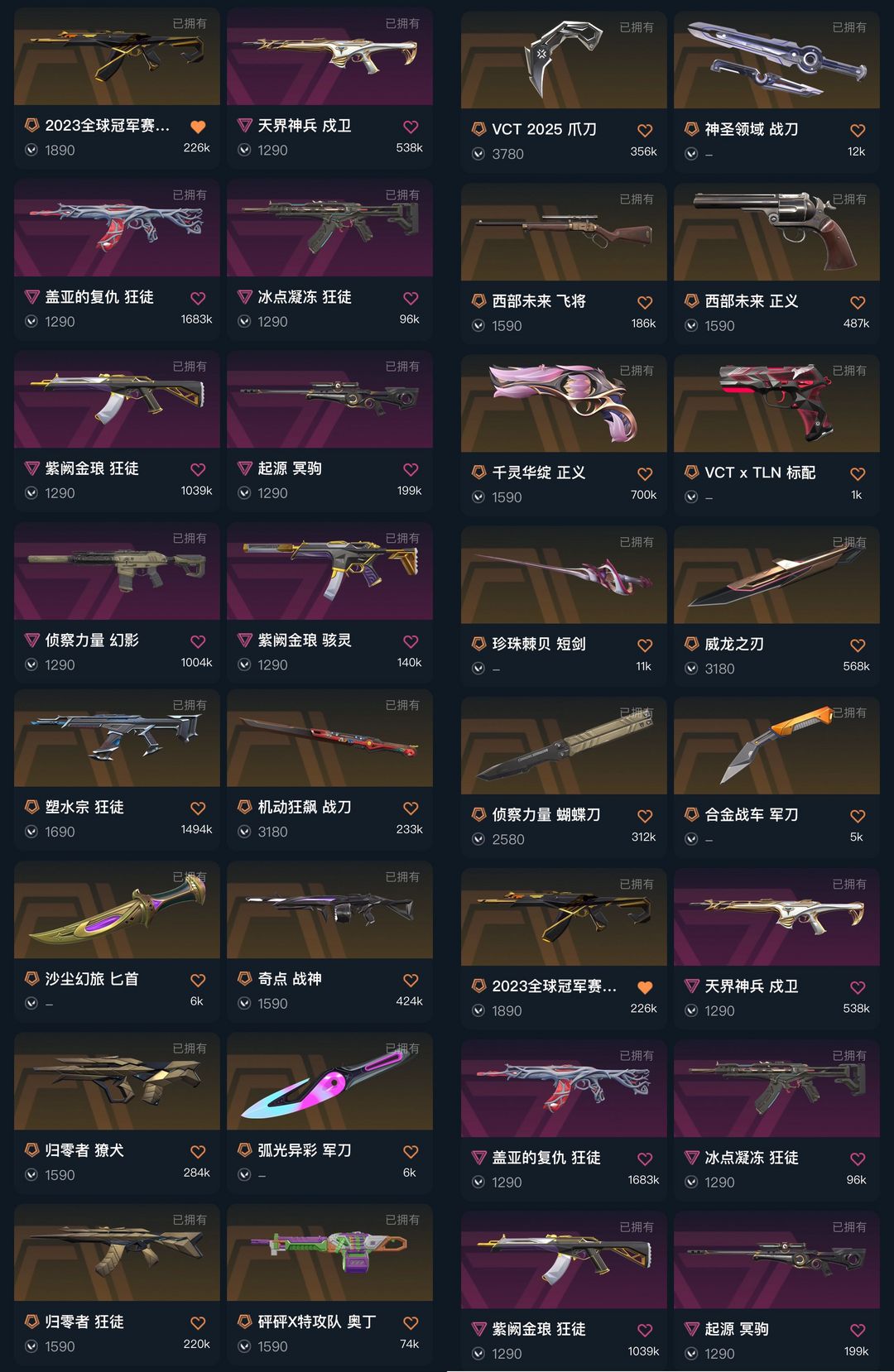The width and height of the screenshot is (894, 1372).
Task: Click the tier badge next to 塑水宗 狂徒
Action: click(x=31, y=807)
